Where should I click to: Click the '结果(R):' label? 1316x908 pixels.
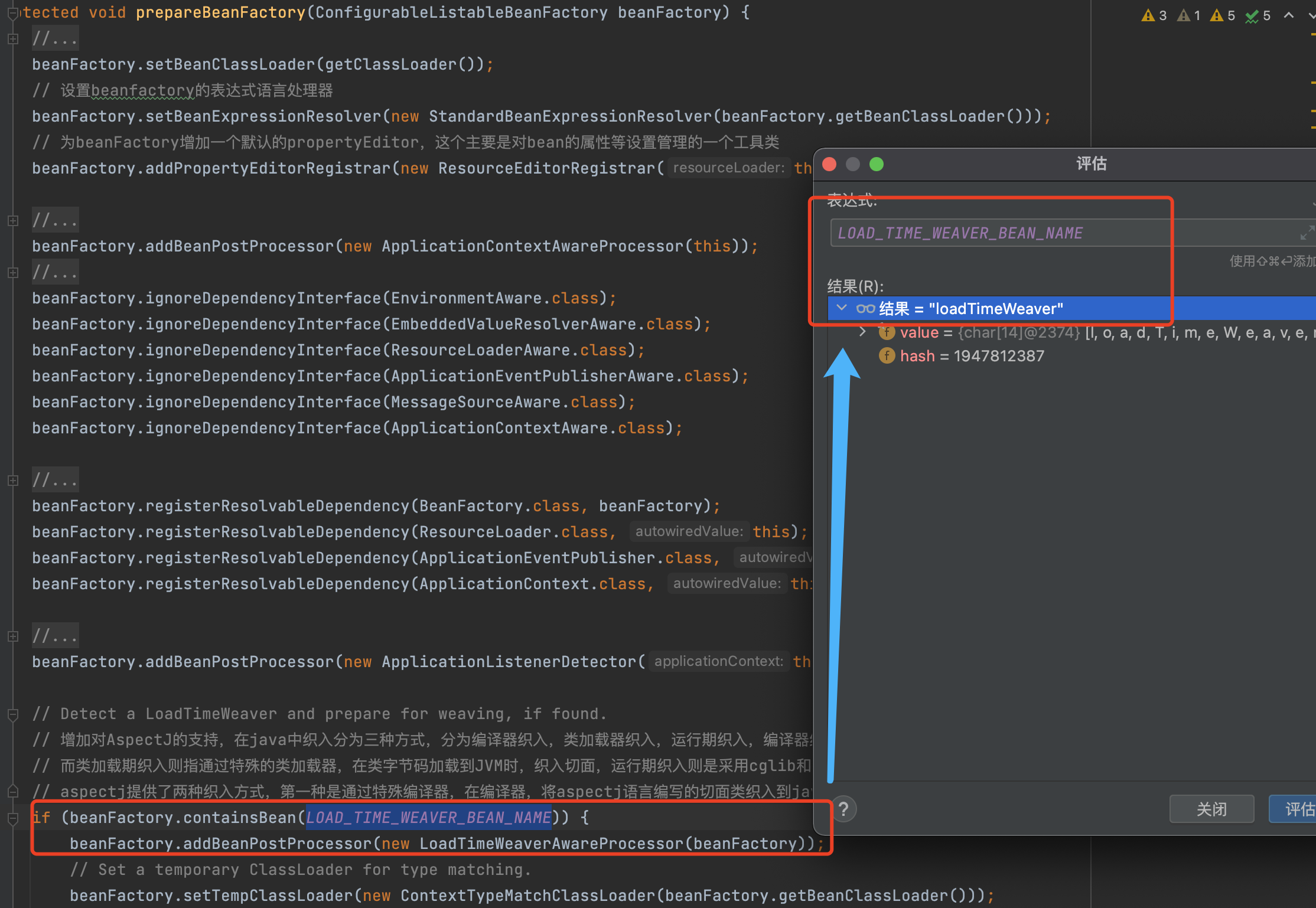855,286
